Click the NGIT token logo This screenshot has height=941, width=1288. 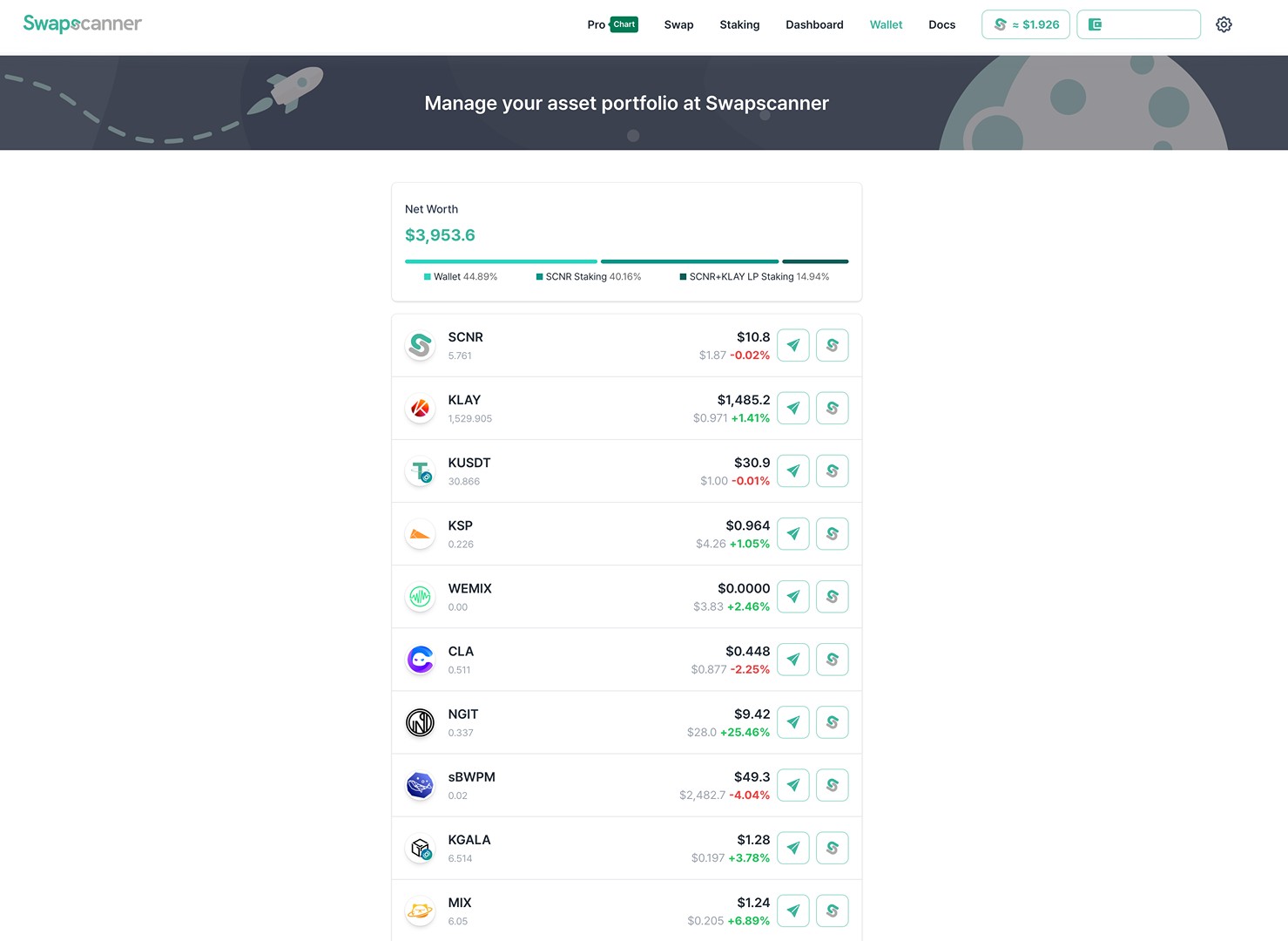pyautogui.click(x=421, y=722)
